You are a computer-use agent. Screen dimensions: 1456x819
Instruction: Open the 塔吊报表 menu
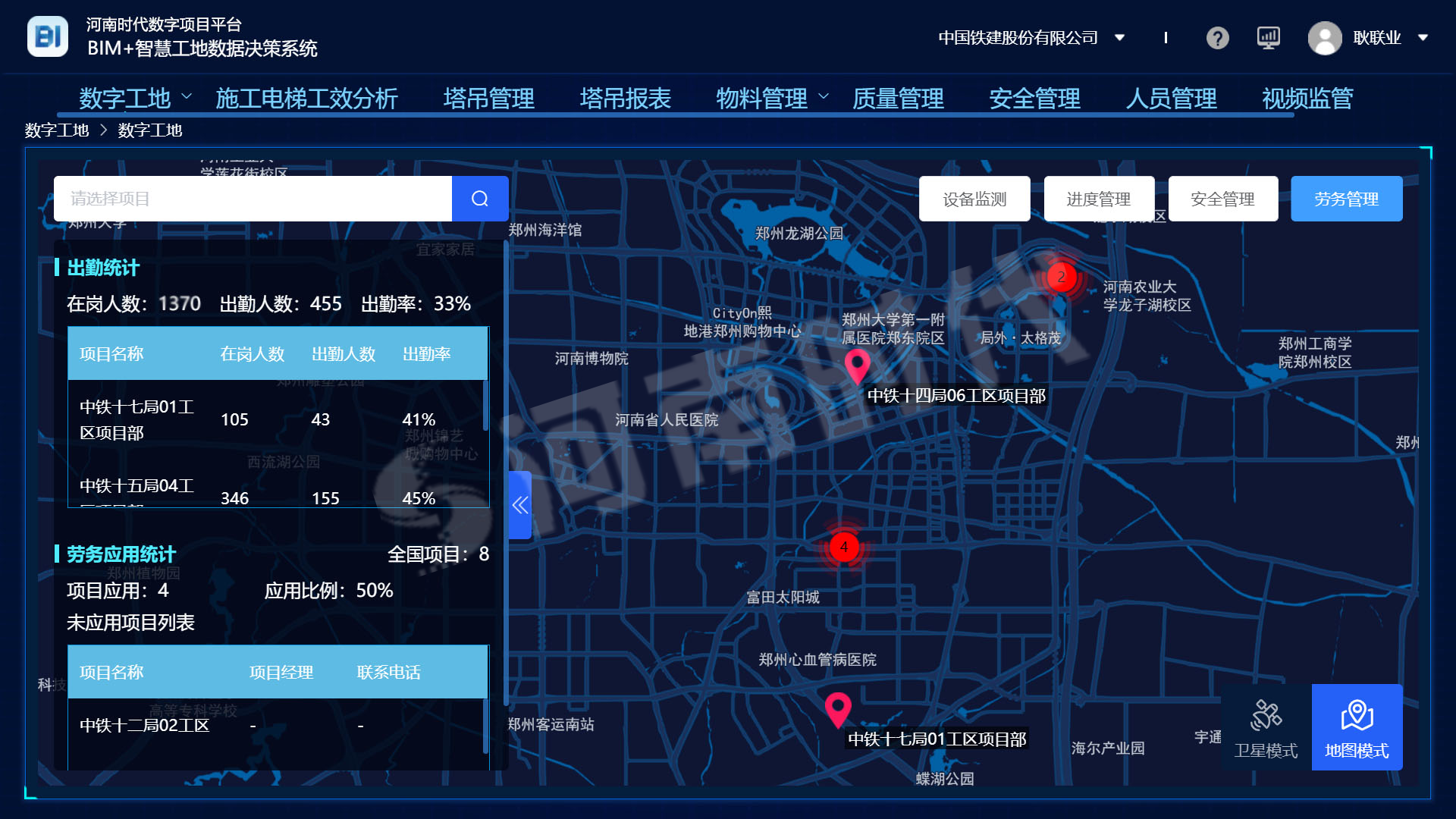tap(625, 98)
